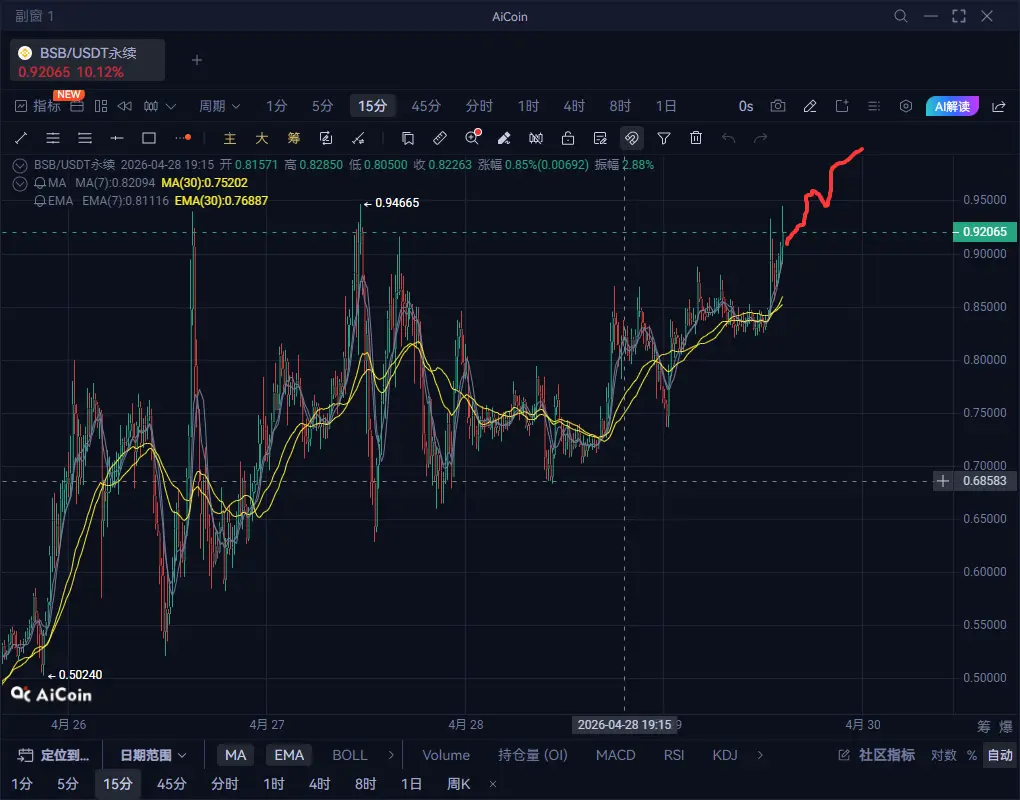
Task: Click the share icon beside AI解读
Action: [x=998, y=106]
